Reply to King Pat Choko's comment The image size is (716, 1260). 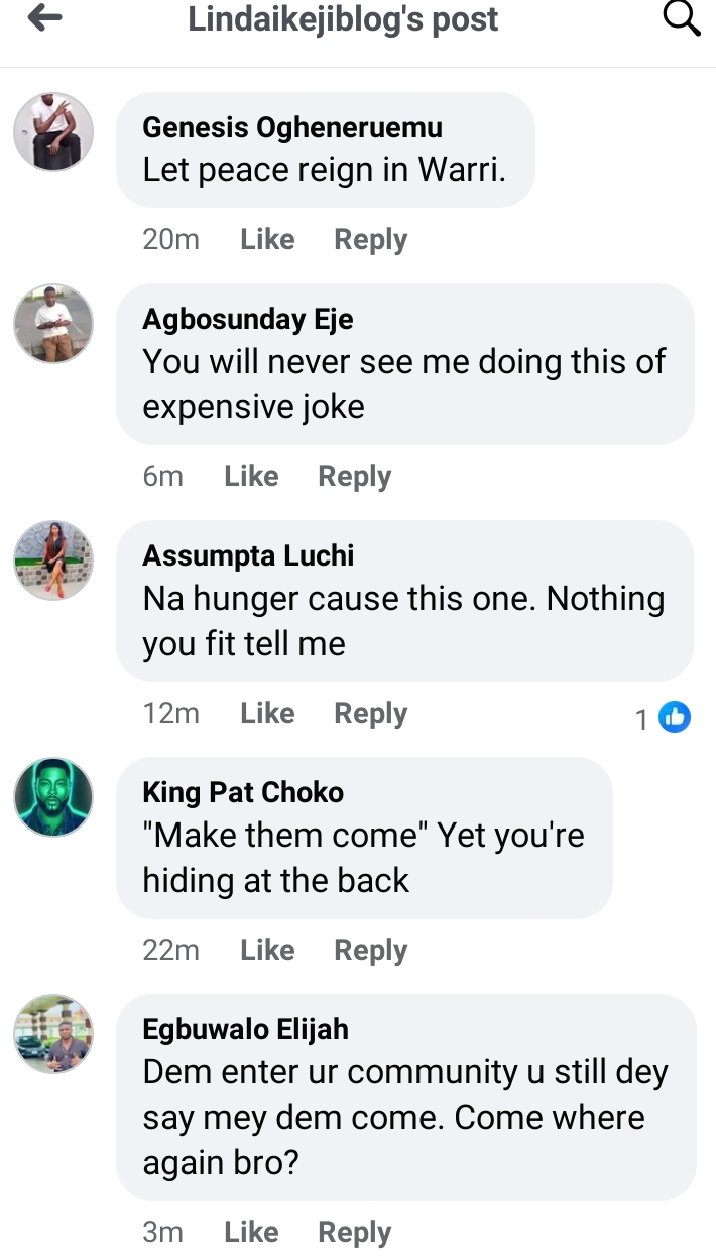[370, 951]
